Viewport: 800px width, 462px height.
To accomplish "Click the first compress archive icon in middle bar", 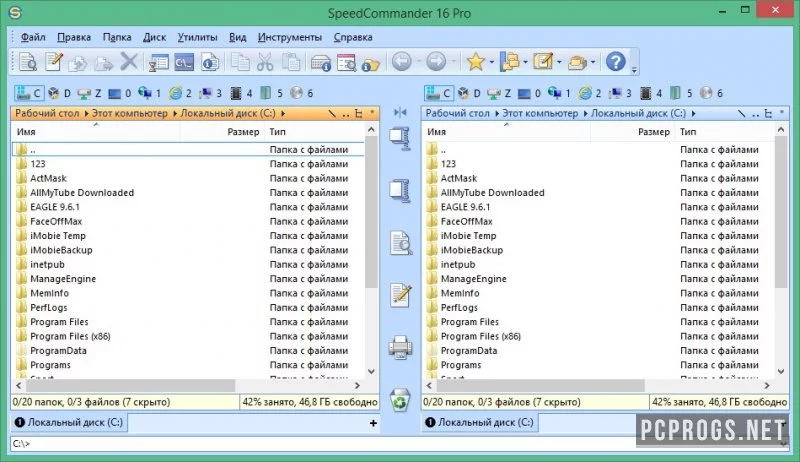I will coord(400,139).
